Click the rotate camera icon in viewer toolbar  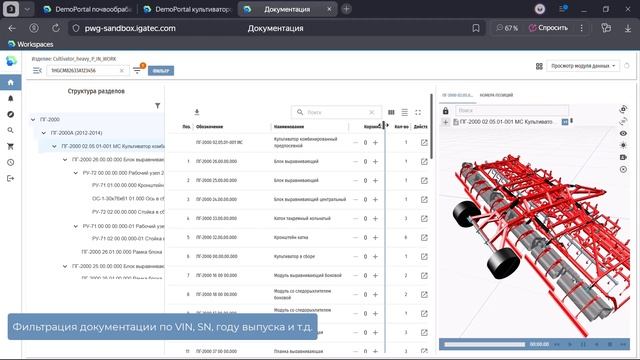pos(623,109)
